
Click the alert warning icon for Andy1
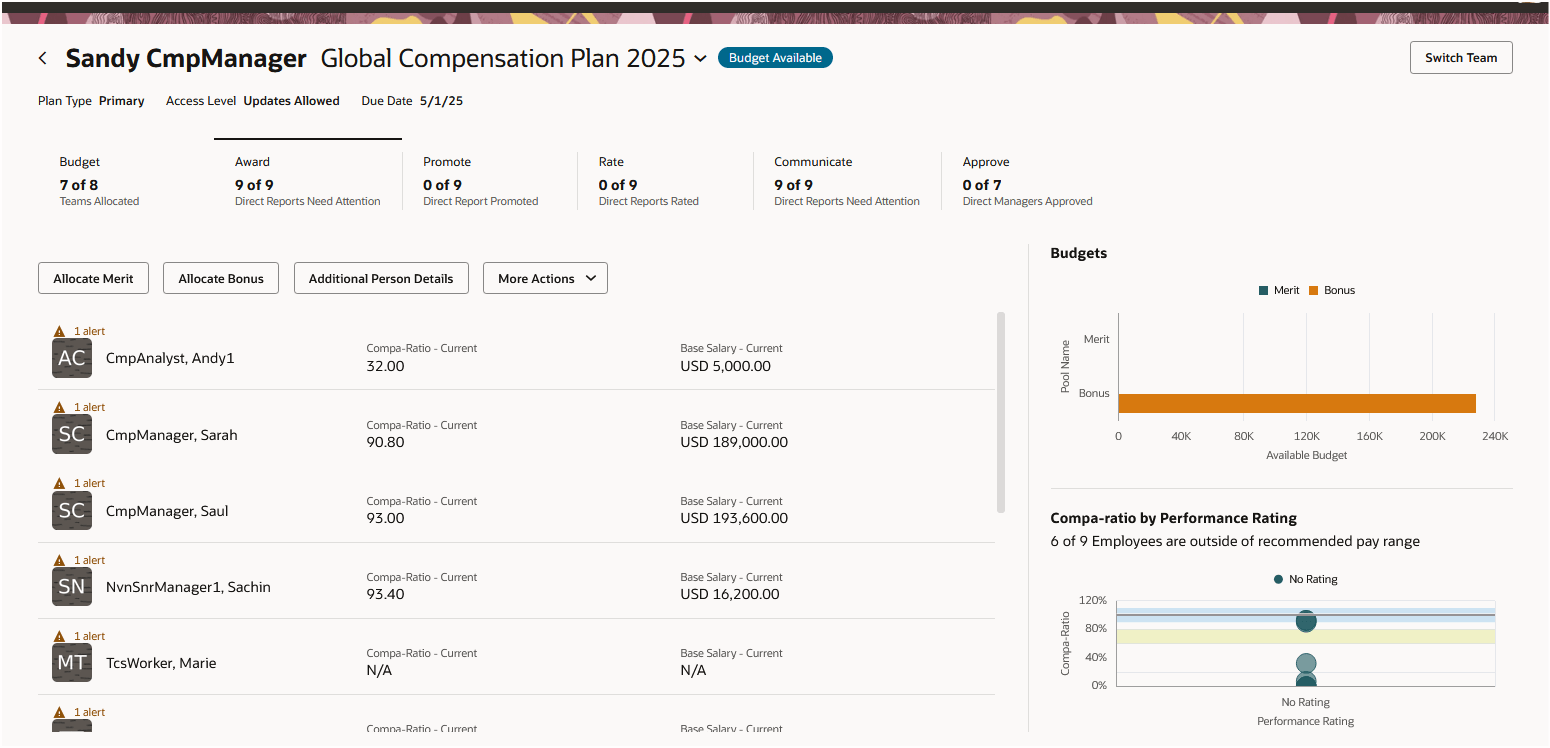59,331
